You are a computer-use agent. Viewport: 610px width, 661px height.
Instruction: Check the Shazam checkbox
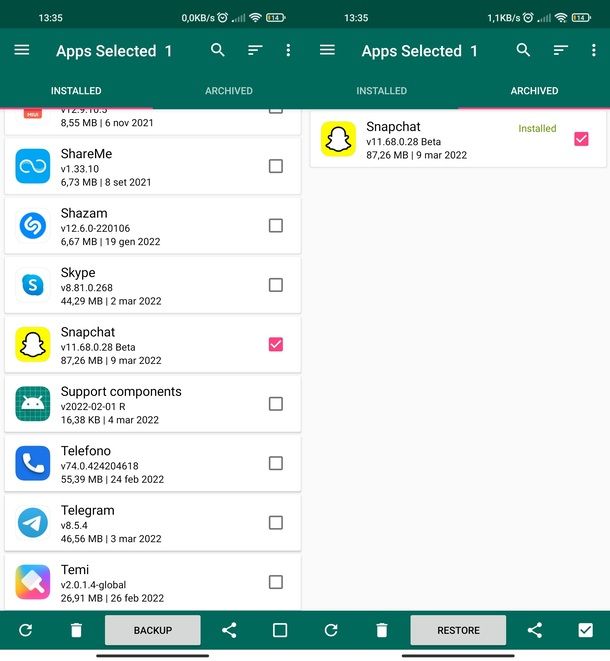pyautogui.click(x=276, y=226)
